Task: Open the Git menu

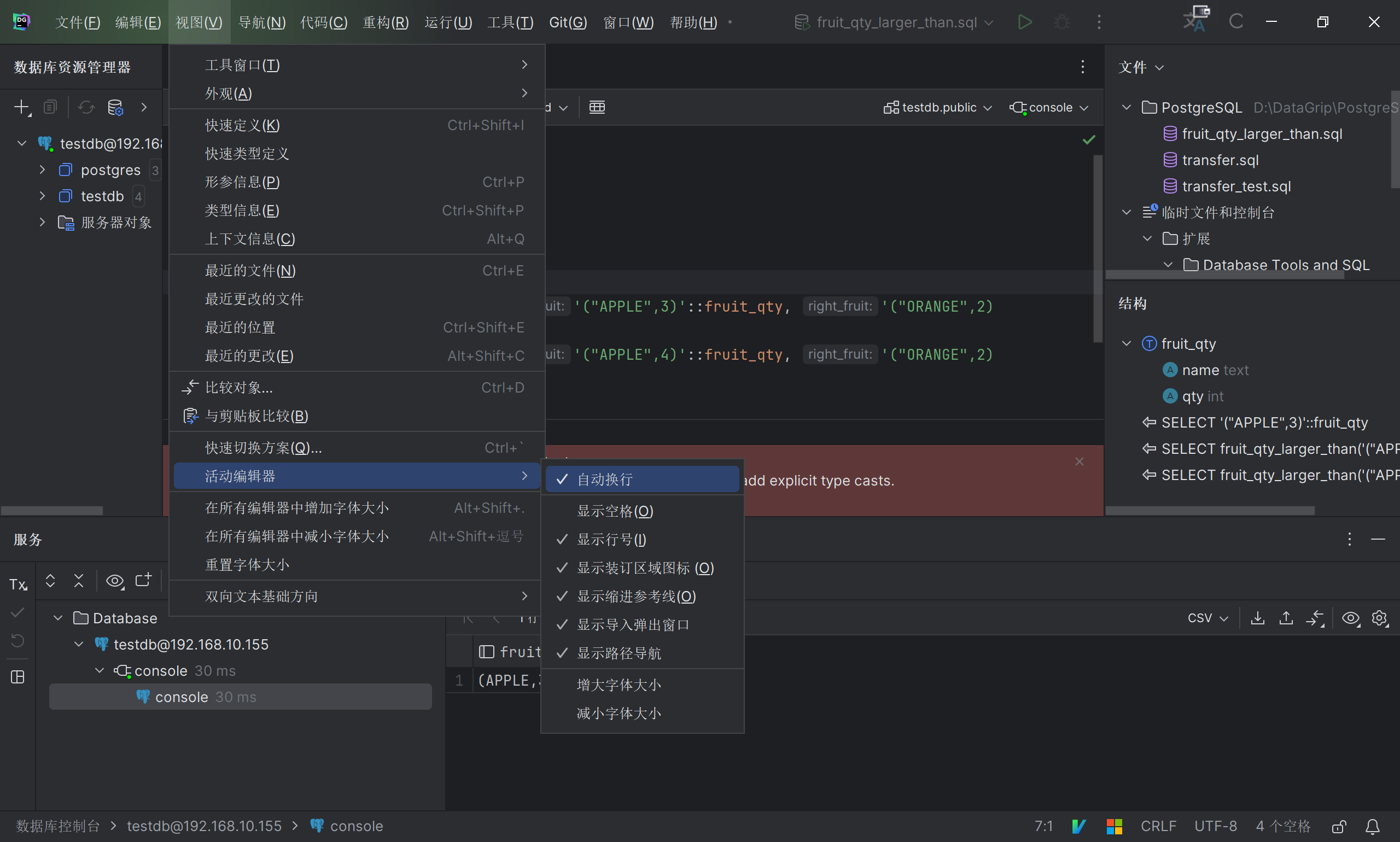Action: click(x=568, y=22)
